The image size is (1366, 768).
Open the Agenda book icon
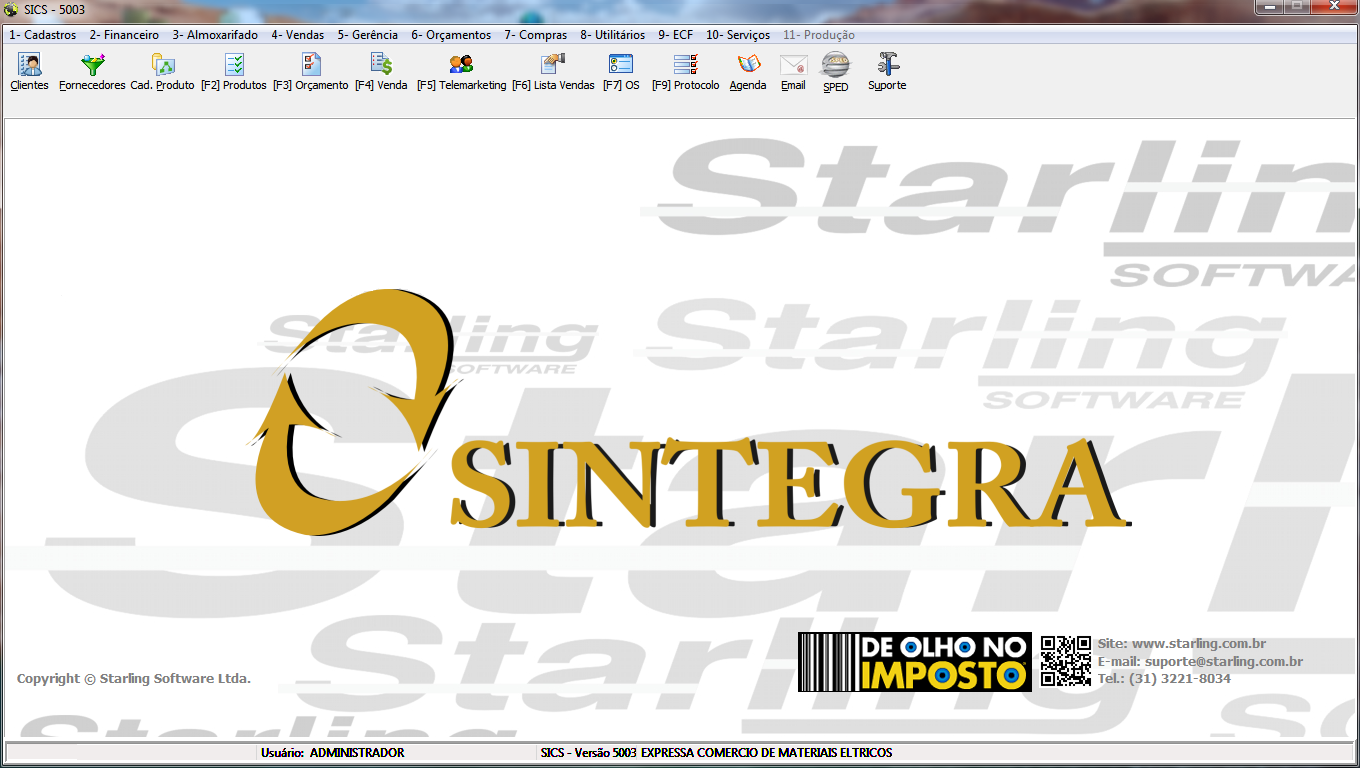pyautogui.click(x=748, y=65)
